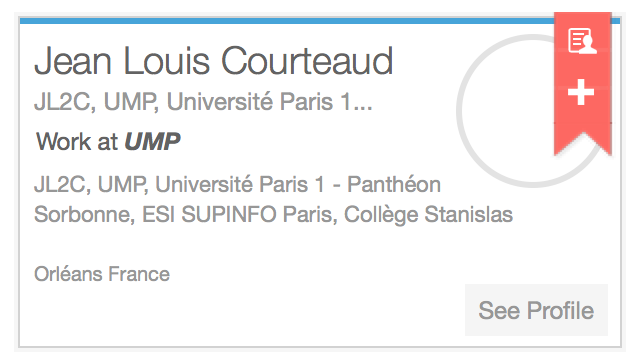
Task: Click the contact card icon on red ribbon
Action: (582, 41)
